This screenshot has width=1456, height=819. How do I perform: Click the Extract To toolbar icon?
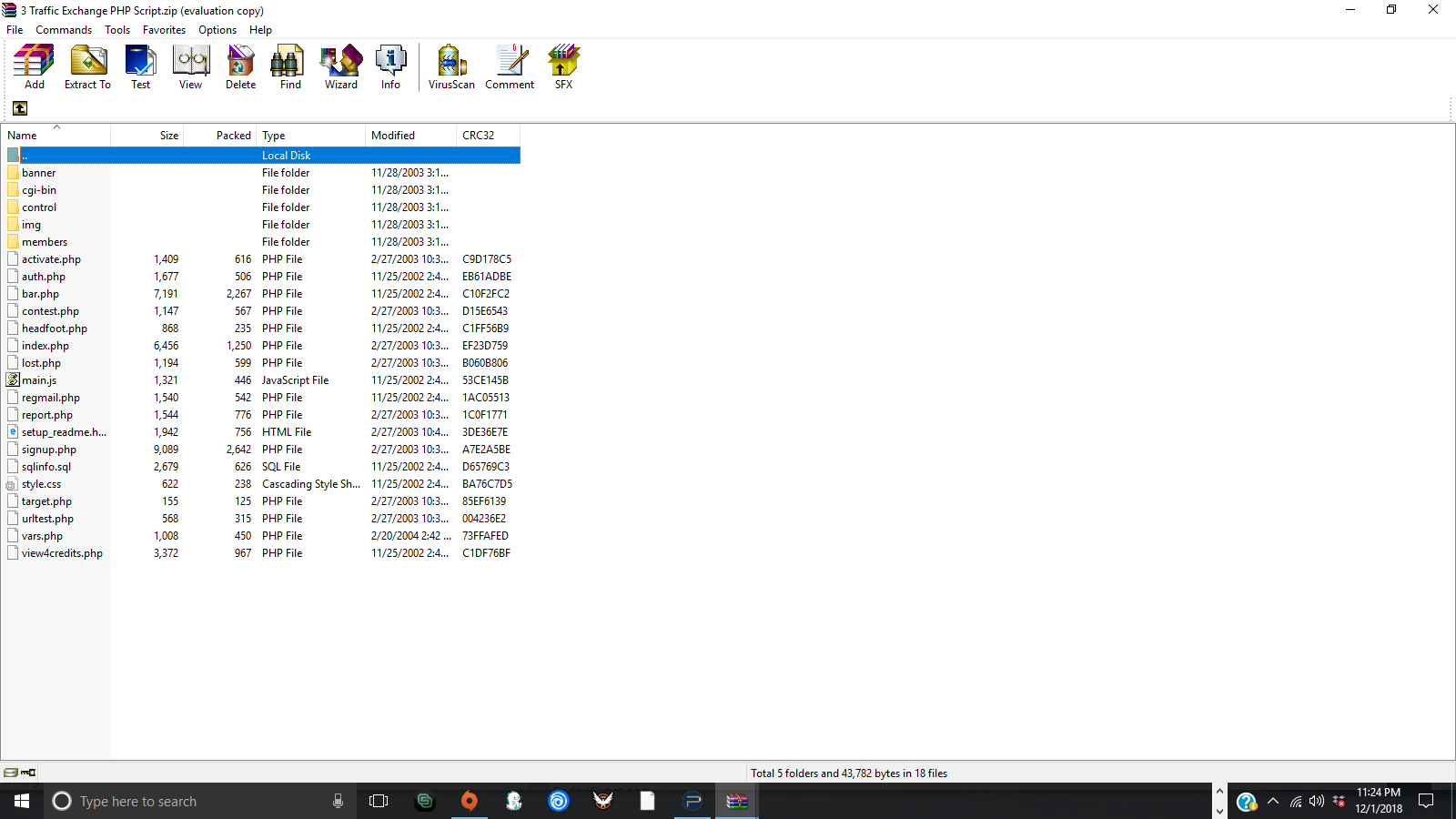click(x=87, y=67)
